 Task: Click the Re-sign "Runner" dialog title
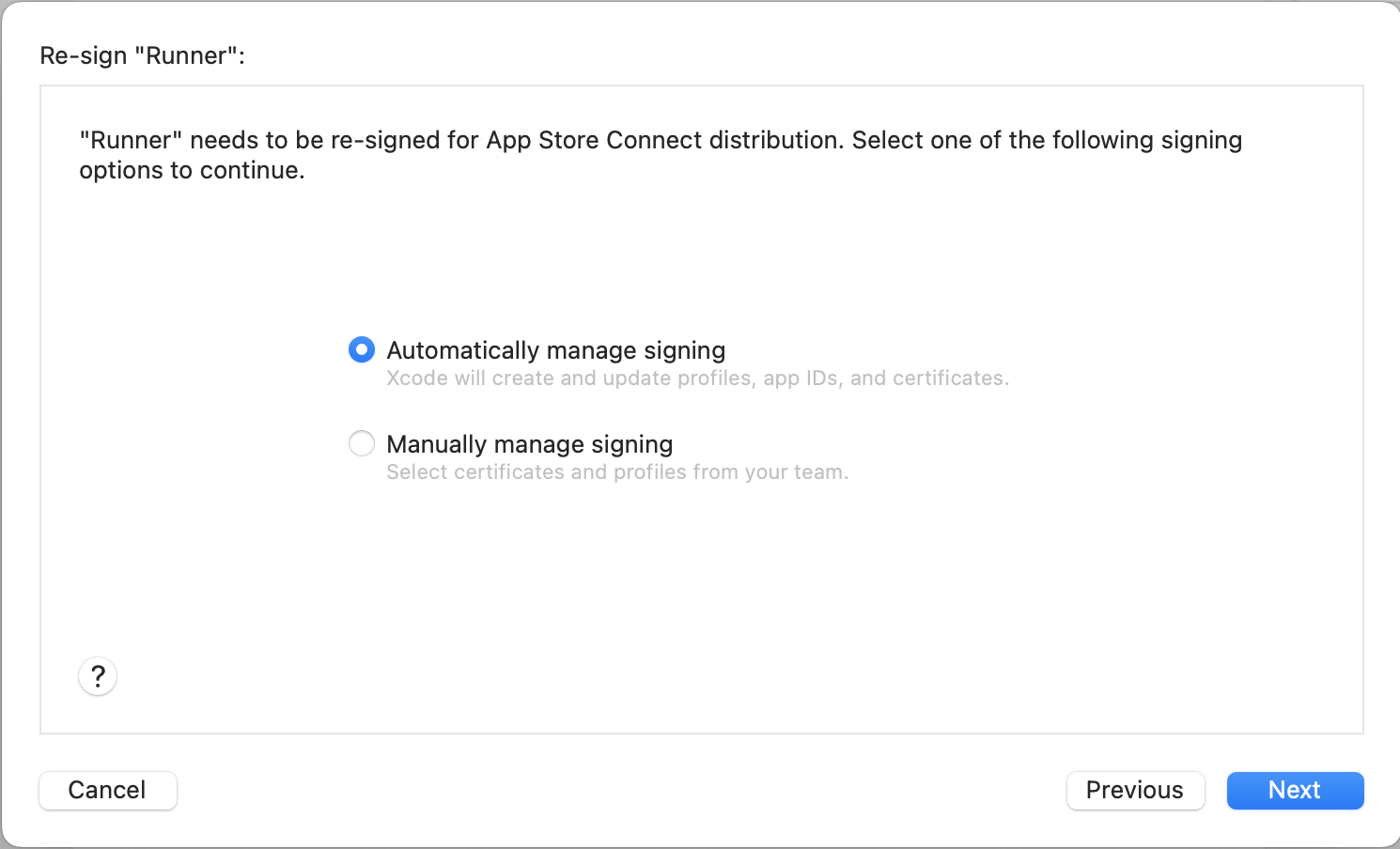142,55
